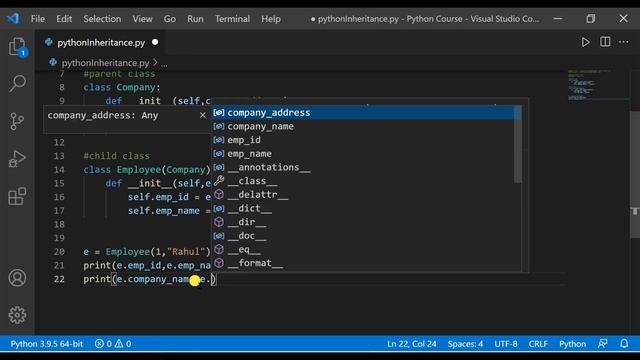Viewport: 640px width, 360px height.
Task: Expand the breadcrumb ellipsis symbol
Action: pyautogui.click(x=164, y=64)
